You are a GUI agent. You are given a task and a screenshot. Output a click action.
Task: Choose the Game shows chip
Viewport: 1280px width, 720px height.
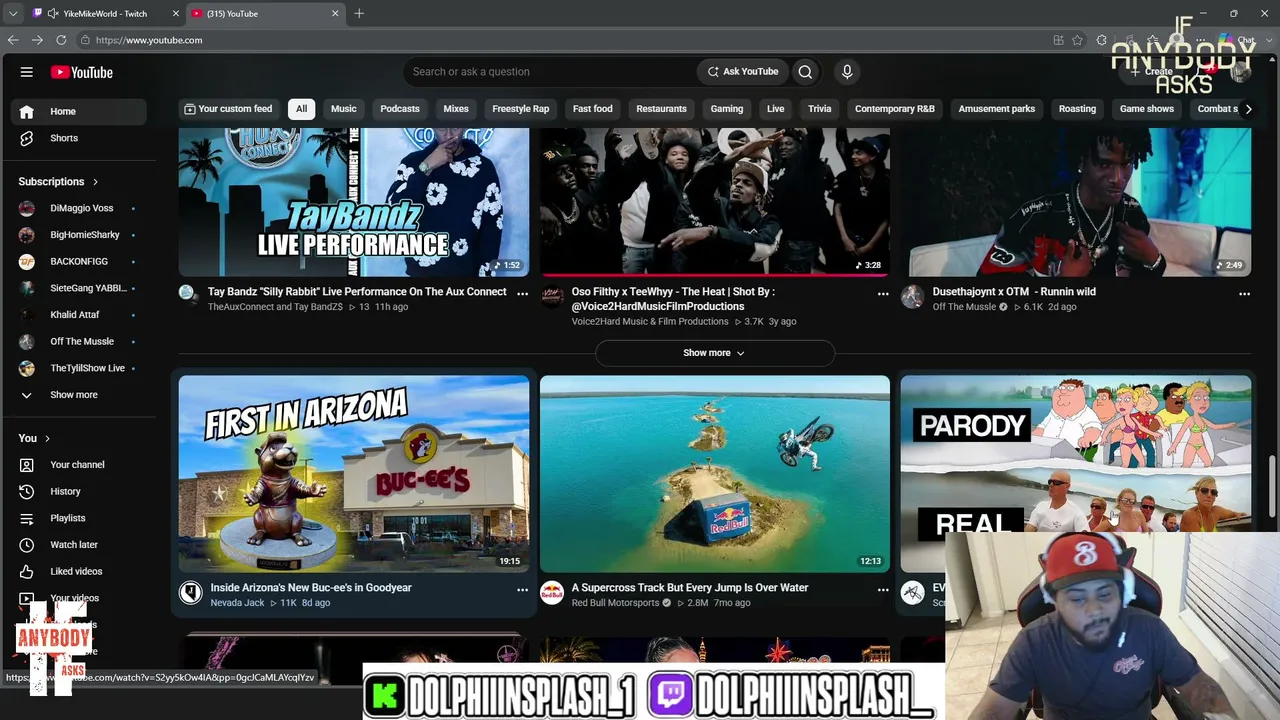pyautogui.click(x=1147, y=109)
